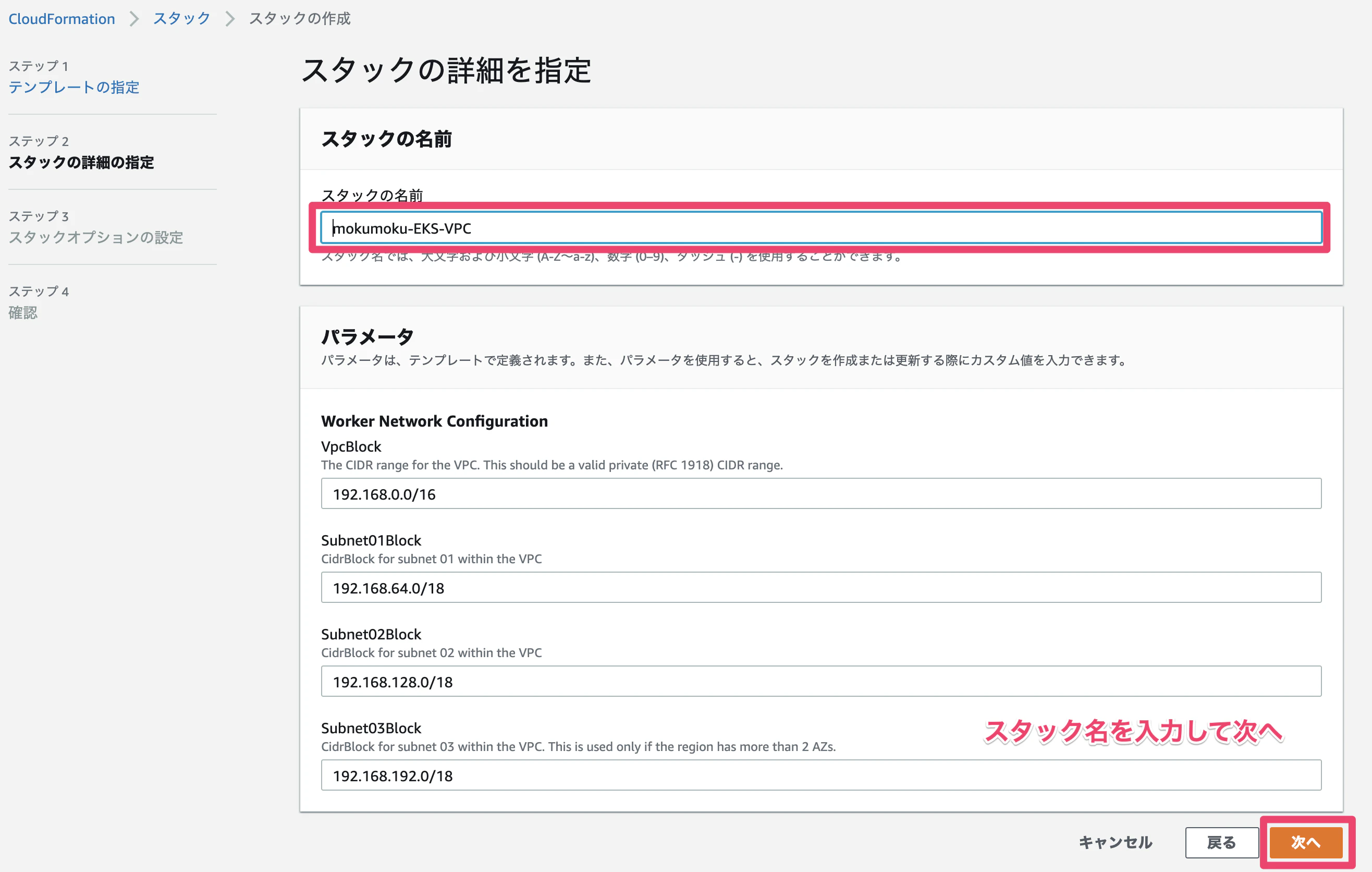Open step 1 テンプレートの指定 link
This screenshot has height=872, width=1372.
[74, 87]
